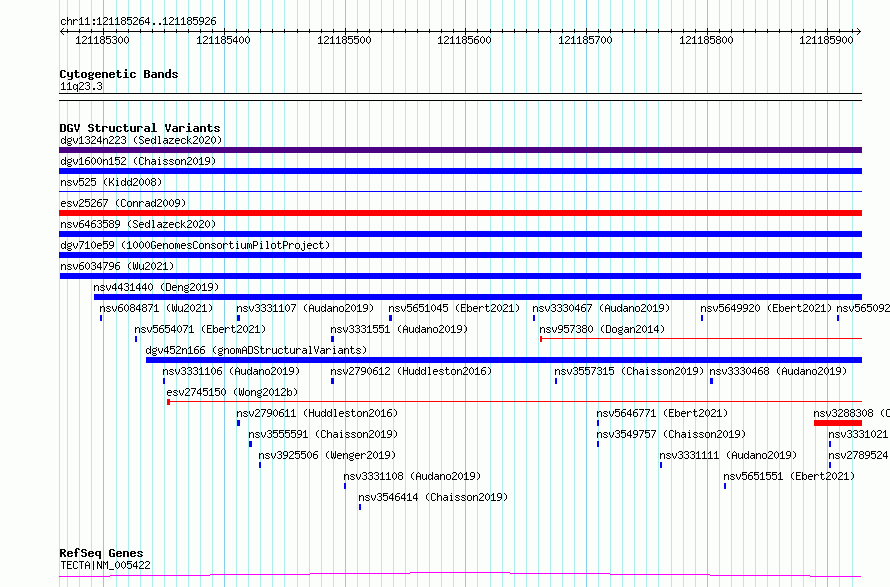The width and height of the screenshot is (890, 587).
Task: Open nsv3555591 (Chaisson2019) variant
Action: [x=324, y=434]
